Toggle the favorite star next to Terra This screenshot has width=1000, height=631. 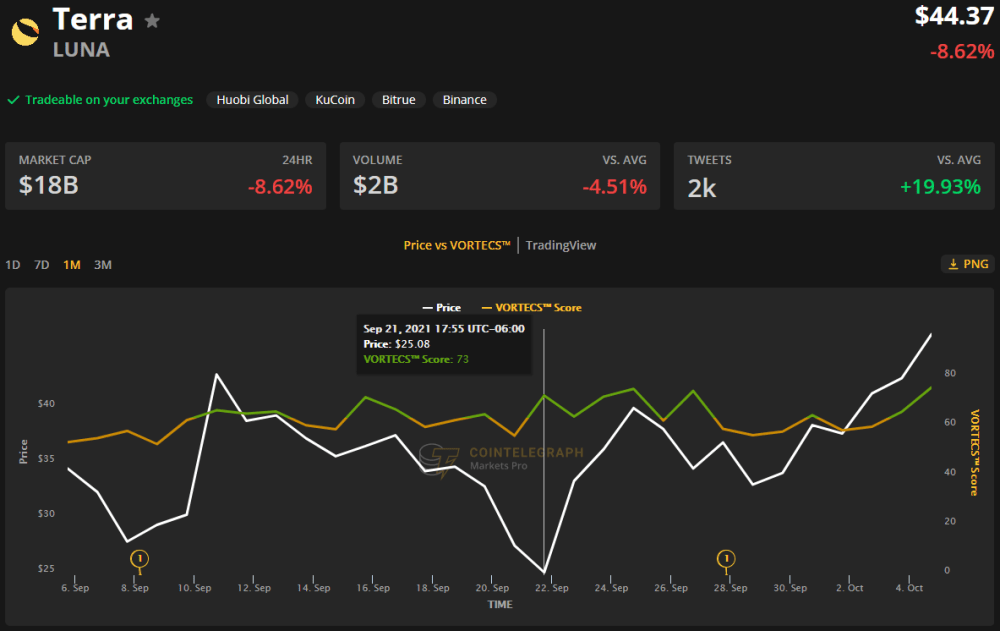152,21
